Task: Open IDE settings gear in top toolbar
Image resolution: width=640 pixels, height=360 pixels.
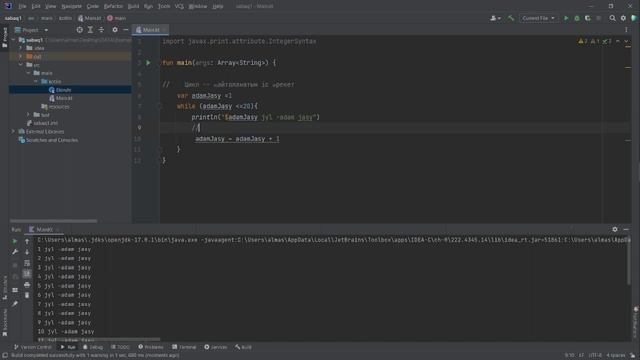Action: click(x=623, y=18)
